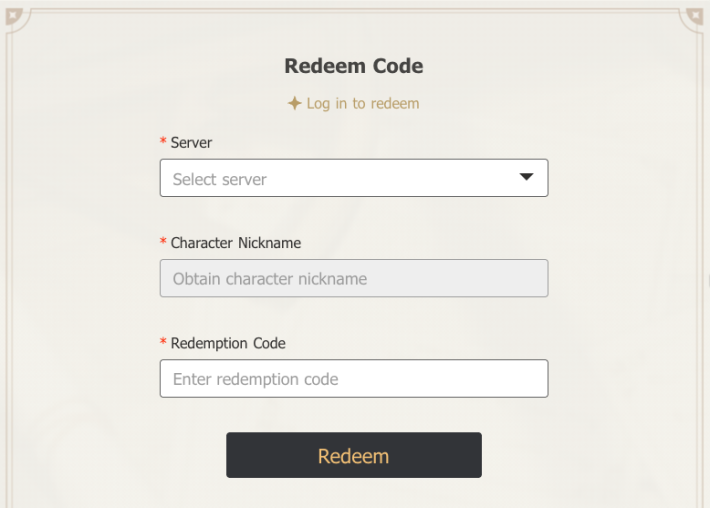Click the Redemption Code label
The height and width of the screenshot is (508, 710).
coord(228,343)
